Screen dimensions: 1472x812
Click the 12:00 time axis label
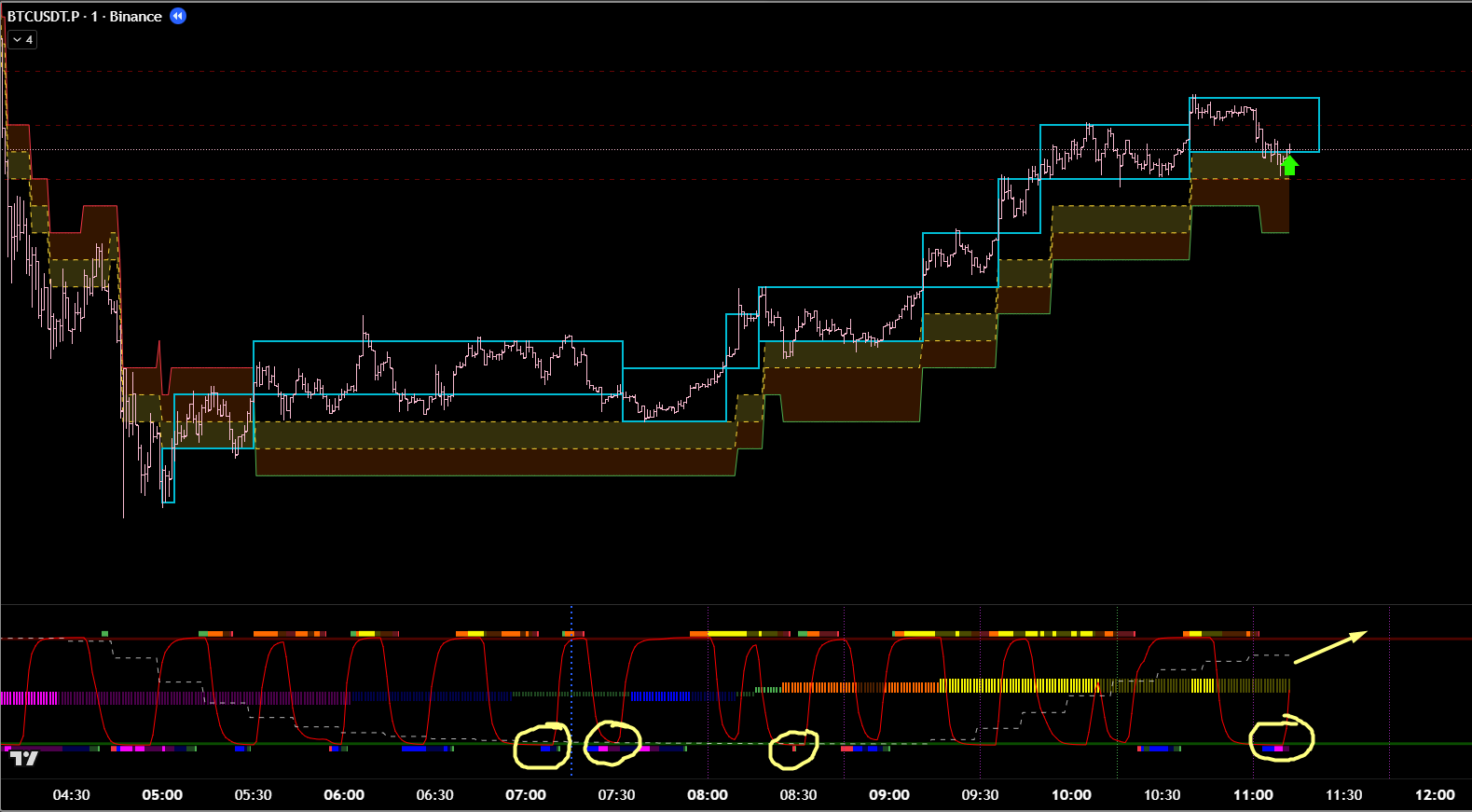1434,795
